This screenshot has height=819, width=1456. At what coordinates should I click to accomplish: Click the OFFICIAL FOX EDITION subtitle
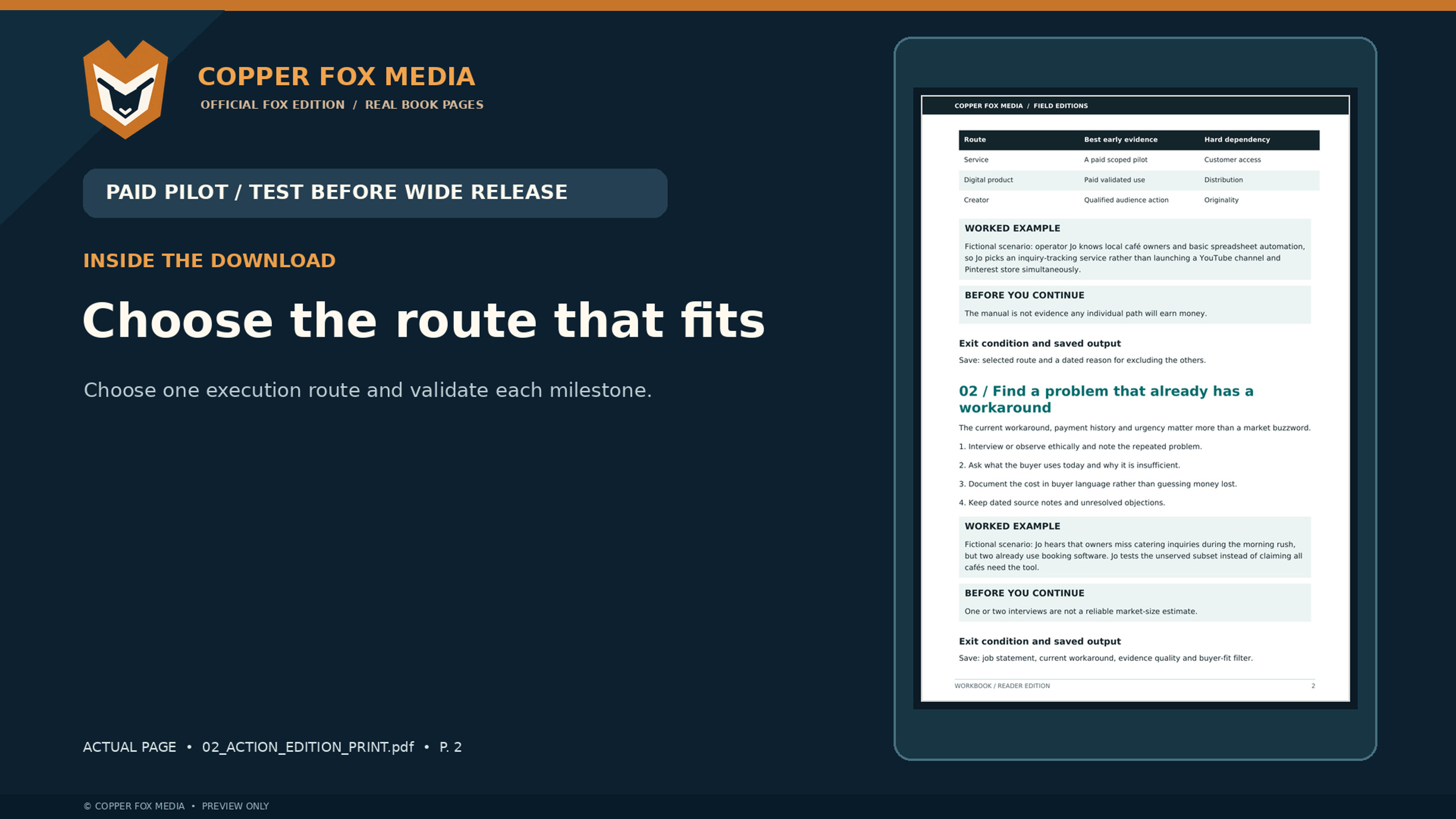[x=272, y=105]
